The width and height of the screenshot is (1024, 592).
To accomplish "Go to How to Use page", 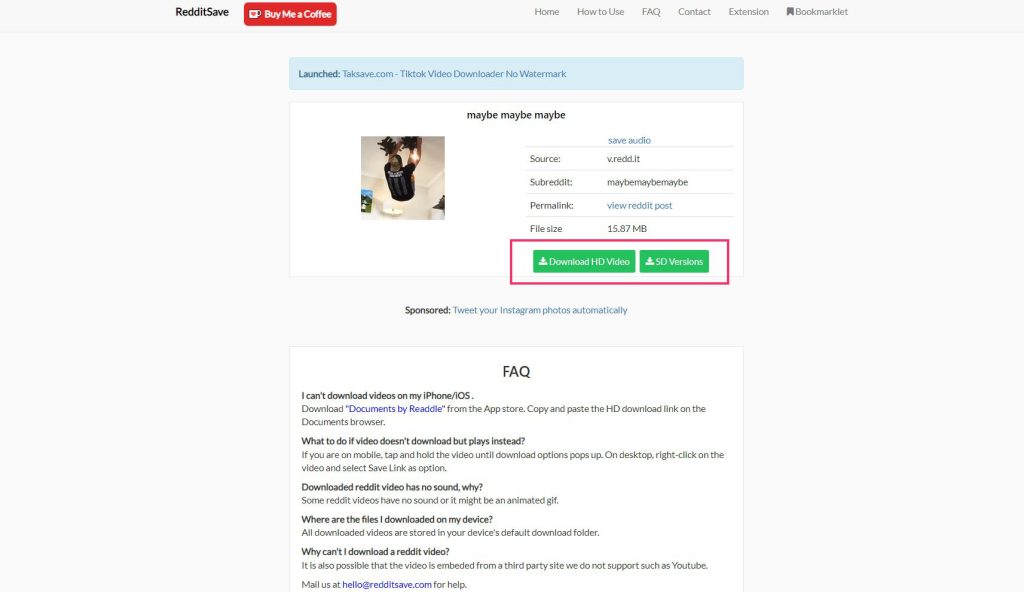I will [x=600, y=12].
